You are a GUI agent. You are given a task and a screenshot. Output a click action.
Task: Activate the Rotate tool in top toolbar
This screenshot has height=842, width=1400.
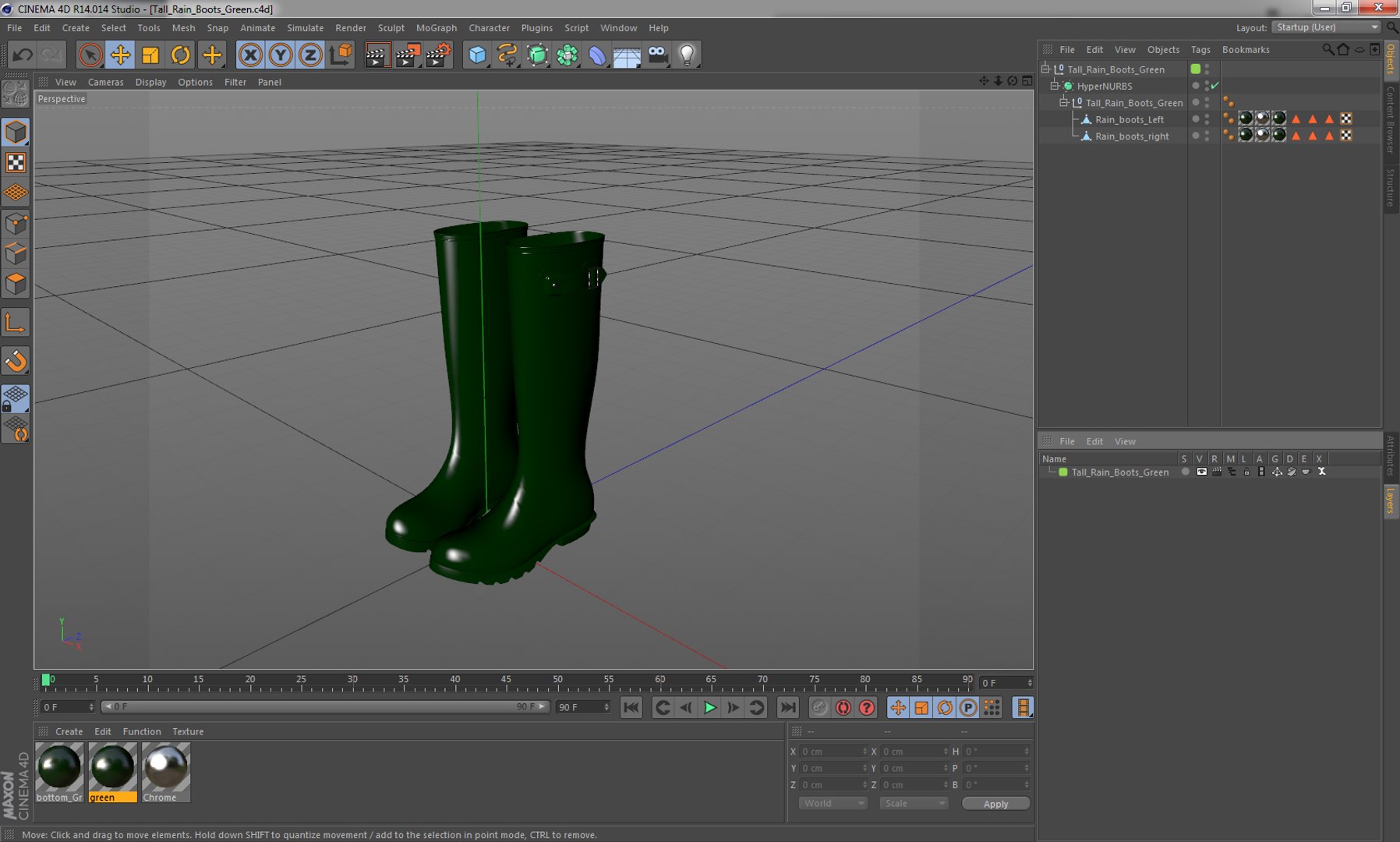[x=181, y=55]
